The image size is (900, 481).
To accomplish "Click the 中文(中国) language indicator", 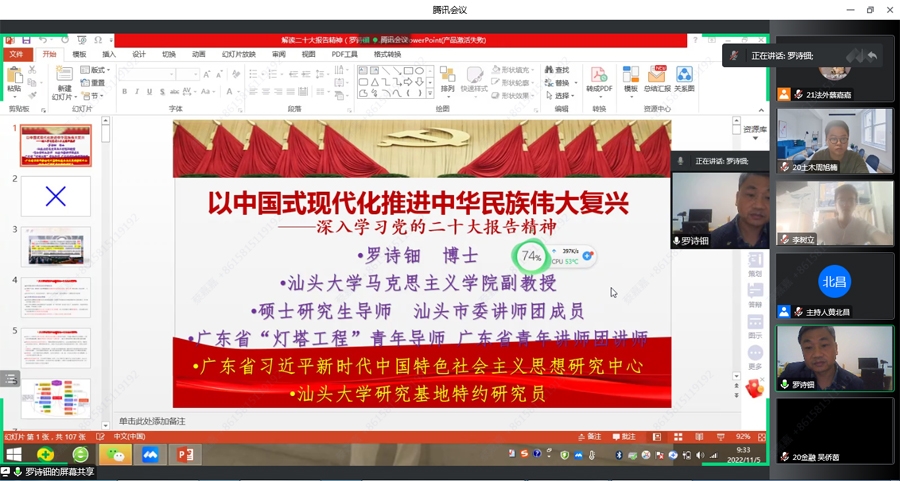I will click(129, 437).
